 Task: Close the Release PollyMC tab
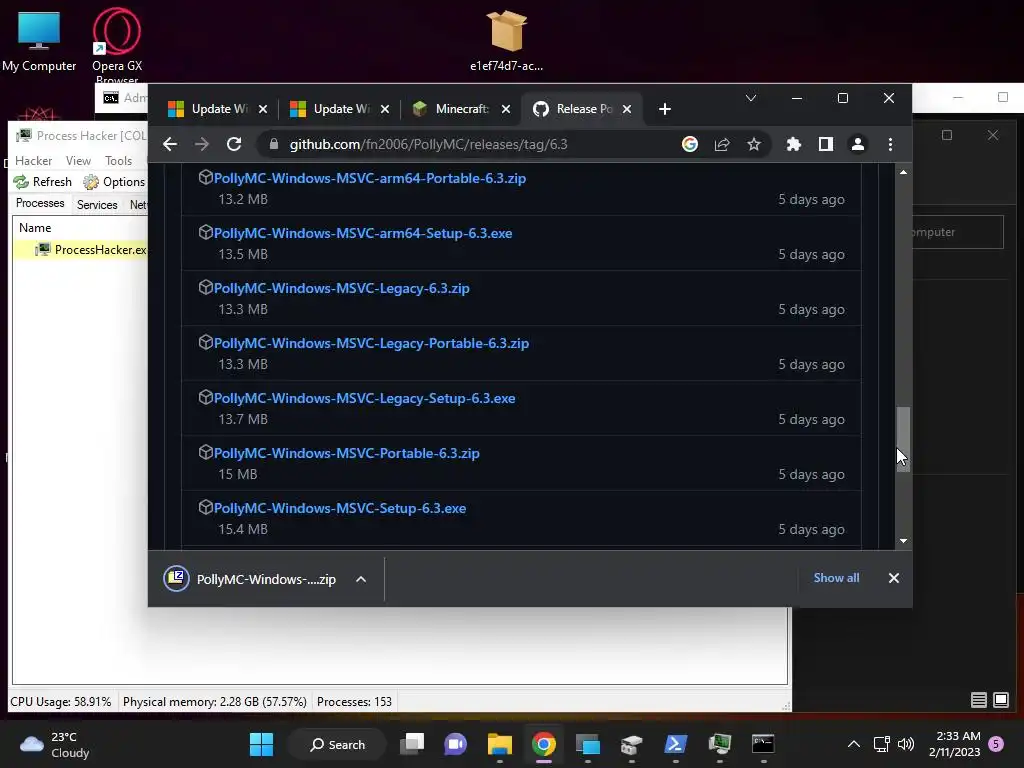pos(627,109)
